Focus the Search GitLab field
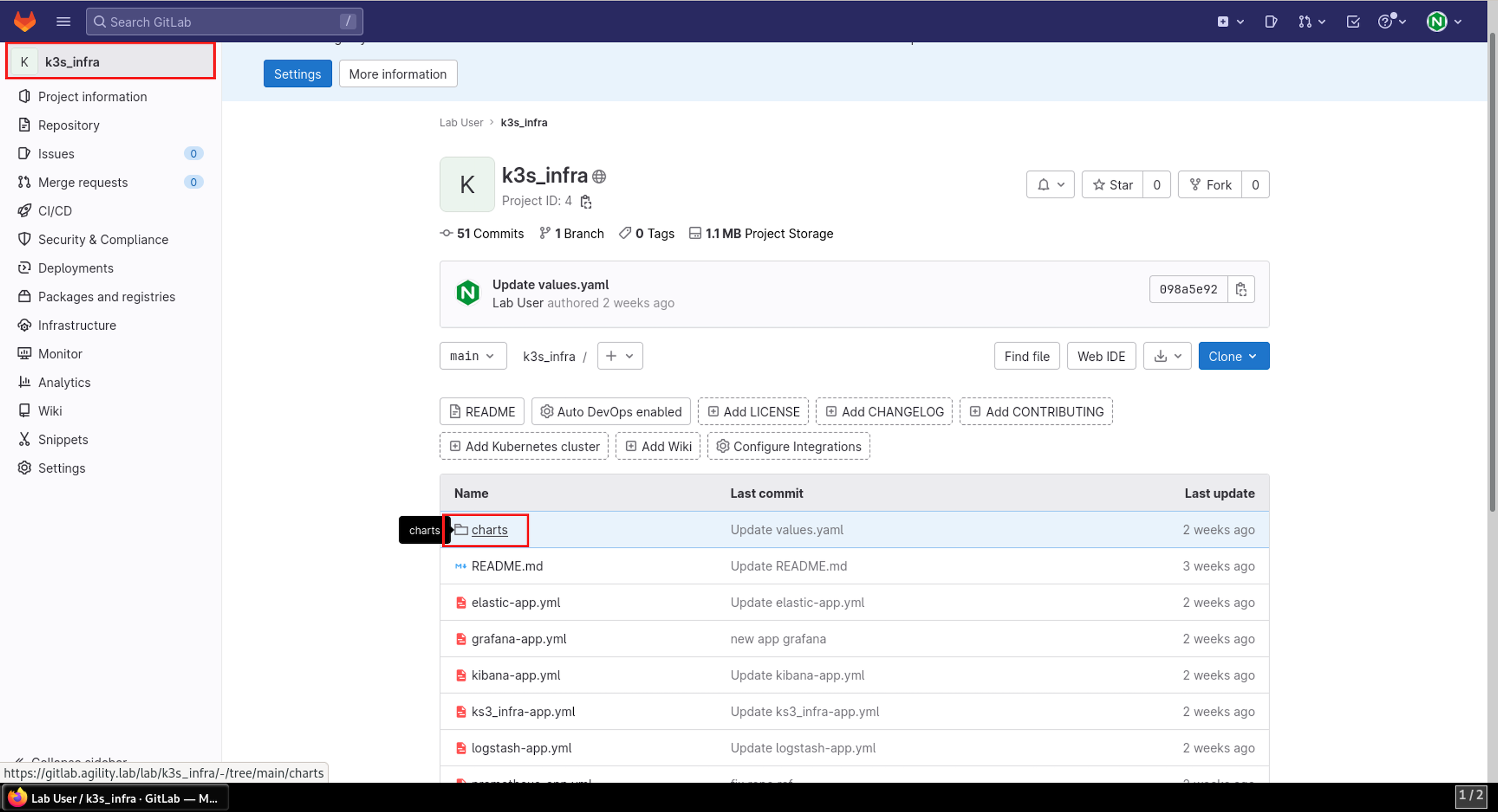The height and width of the screenshot is (812, 1498). pyautogui.click(x=225, y=21)
